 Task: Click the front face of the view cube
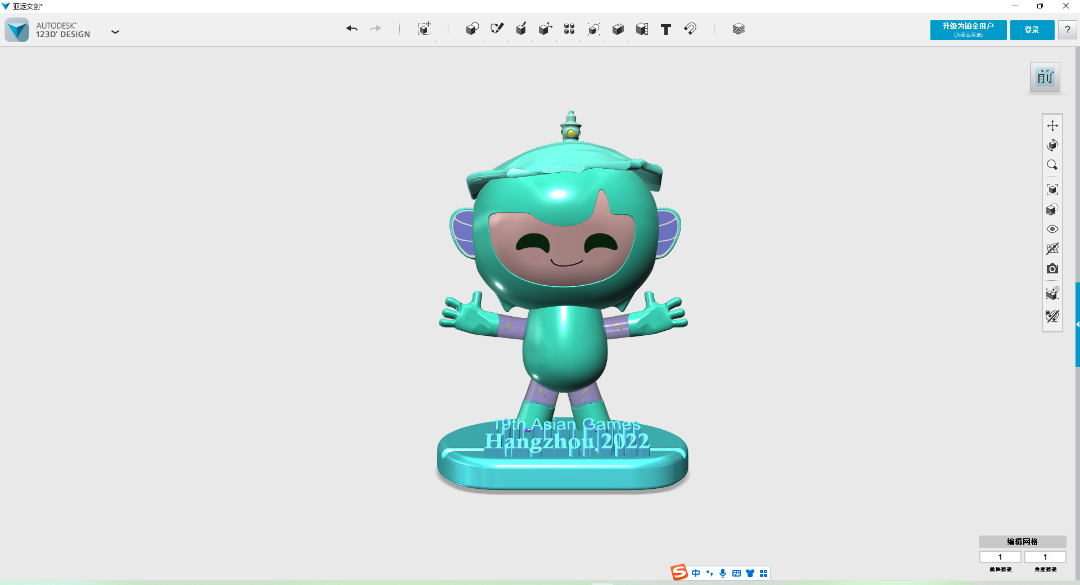(1045, 77)
